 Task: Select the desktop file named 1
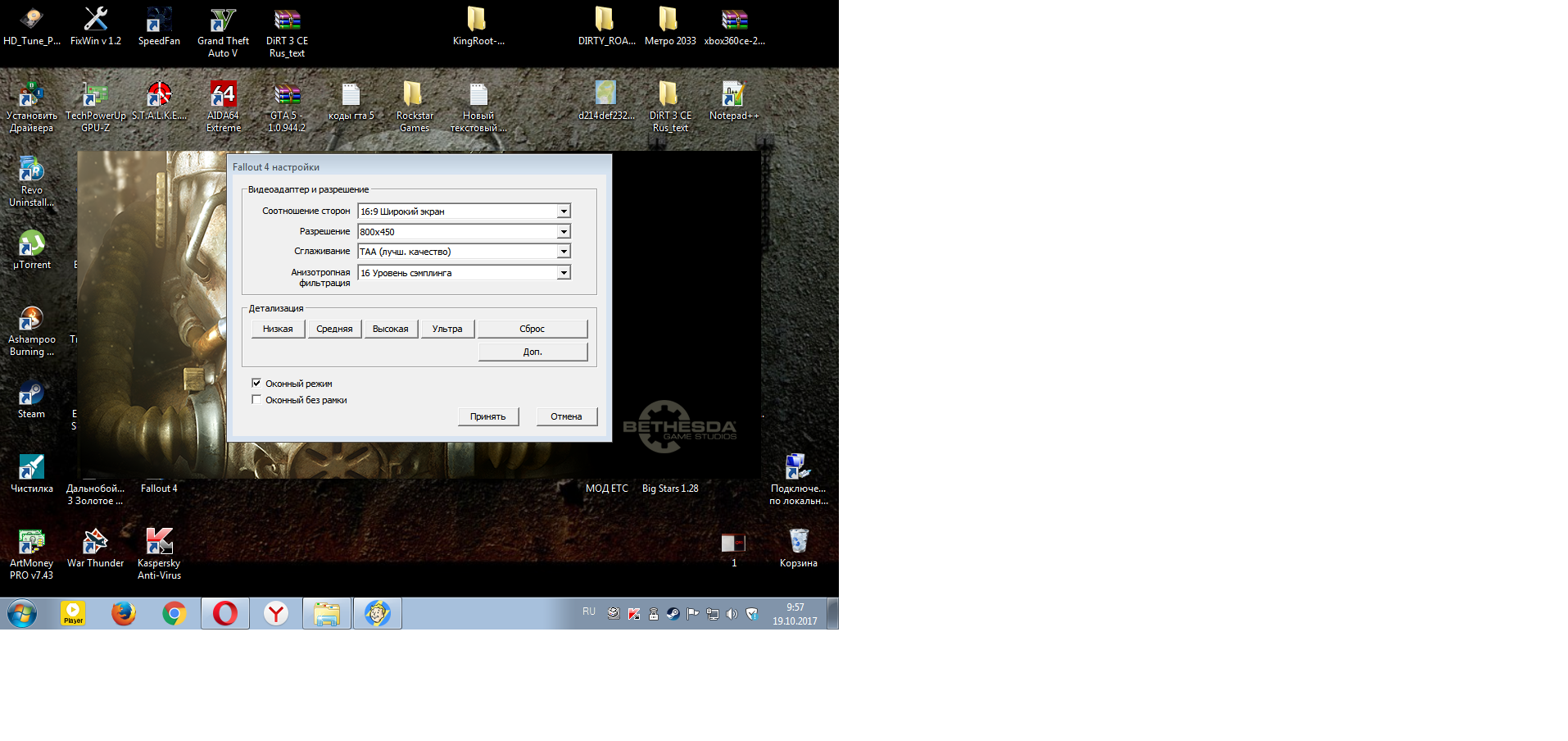734,548
